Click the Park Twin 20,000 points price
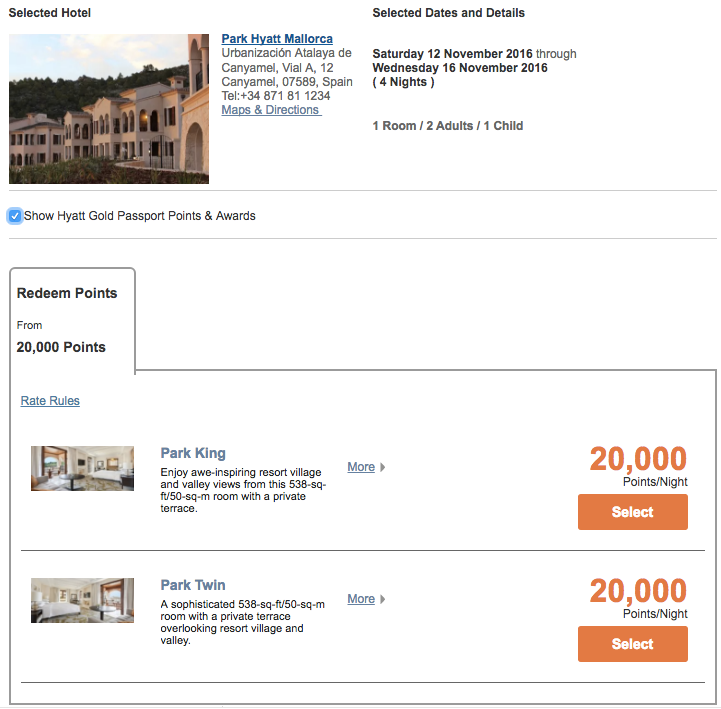The image size is (721, 709). 638,590
